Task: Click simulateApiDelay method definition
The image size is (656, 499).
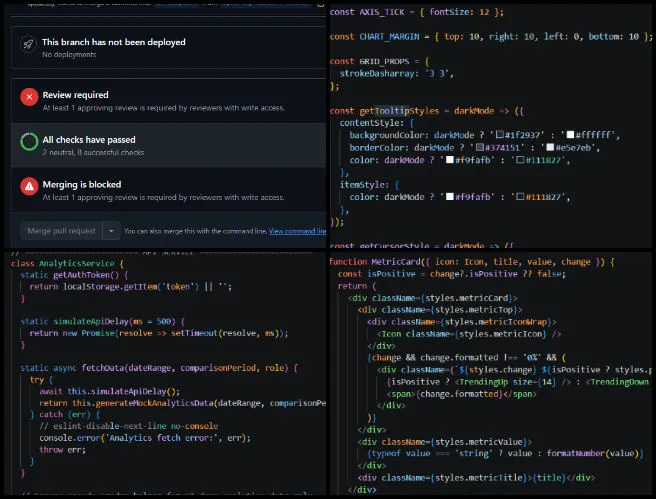Action: pos(91,322)
